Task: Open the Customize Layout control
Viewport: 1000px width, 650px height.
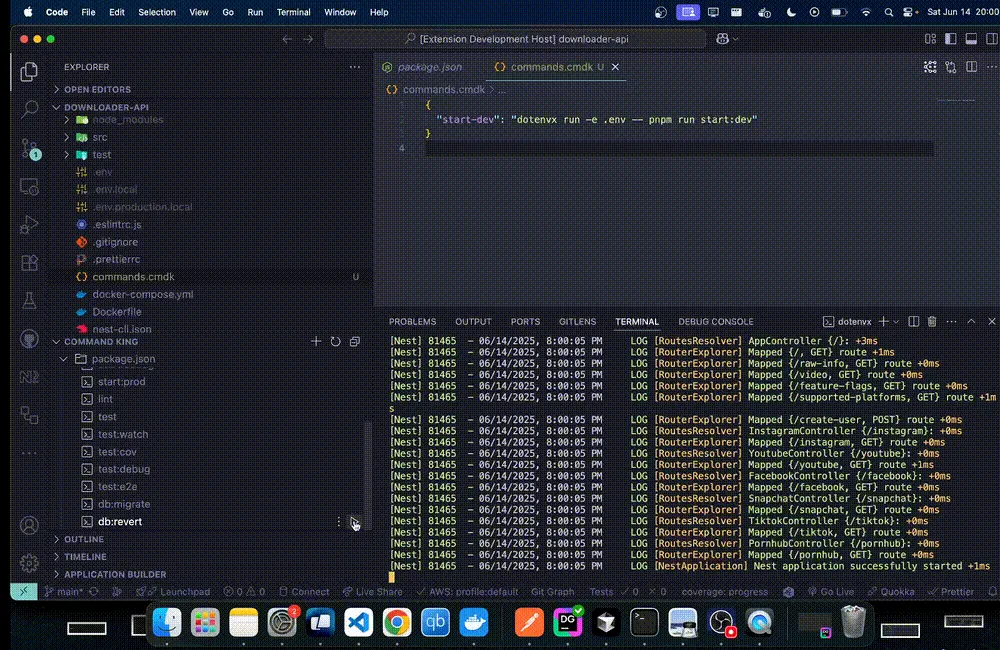Action: point(930,39)
